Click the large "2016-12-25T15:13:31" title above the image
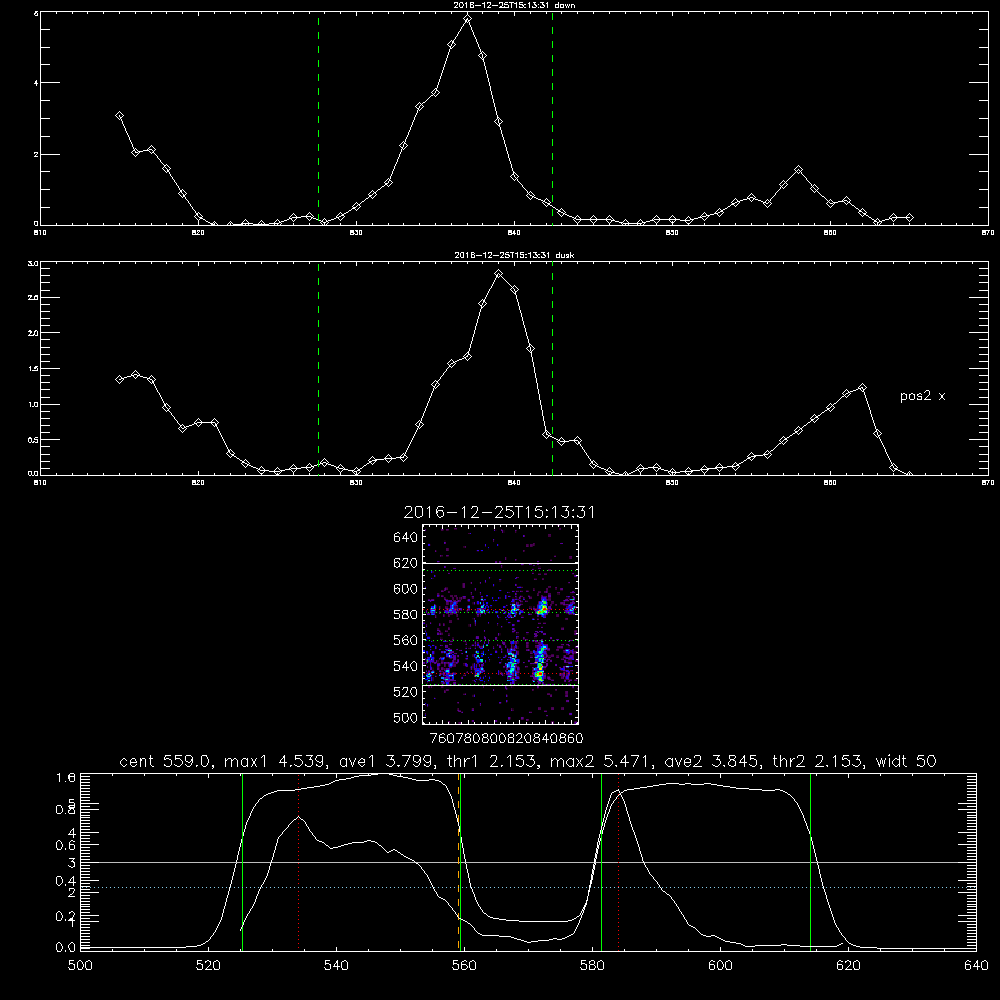The image size is (1000, 1000). click(x=499, y=512)
